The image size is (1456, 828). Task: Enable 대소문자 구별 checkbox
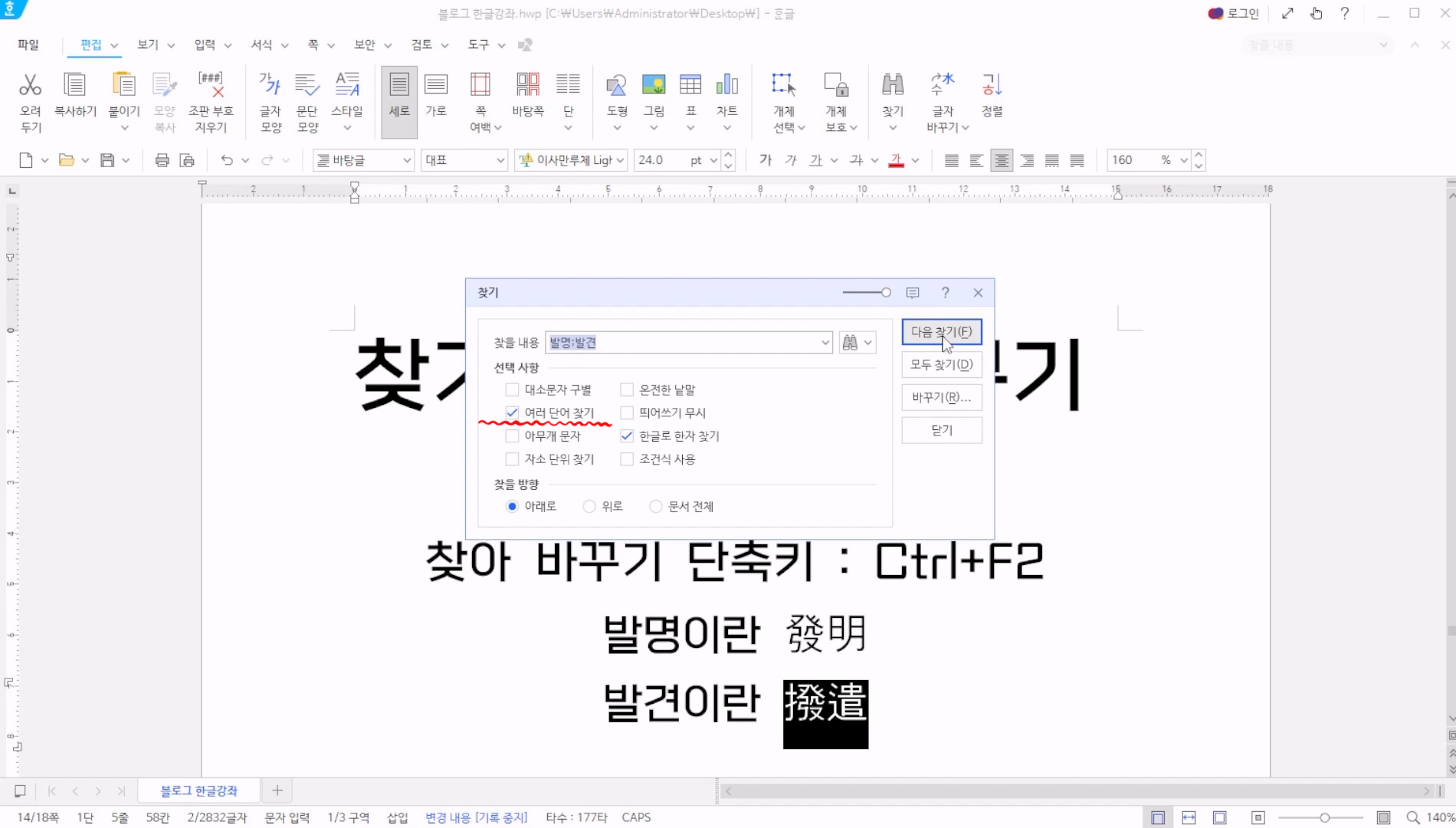click(512, 389)
